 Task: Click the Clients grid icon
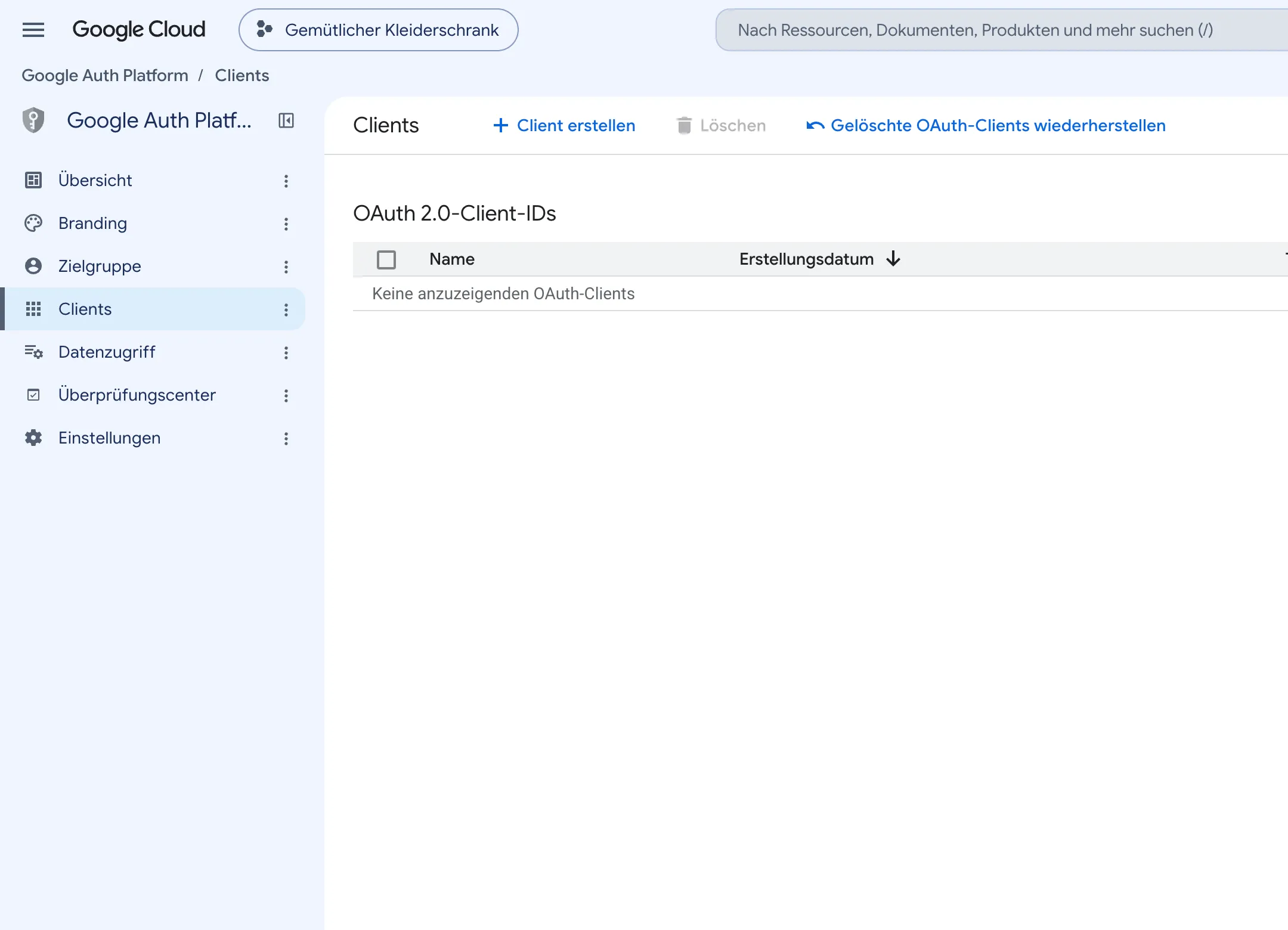(33, 309)
